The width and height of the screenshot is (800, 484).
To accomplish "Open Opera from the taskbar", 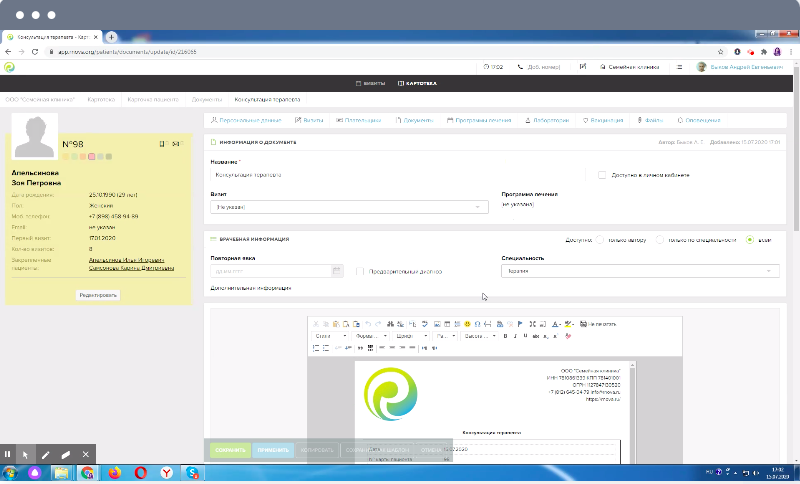I will point(140,473).
